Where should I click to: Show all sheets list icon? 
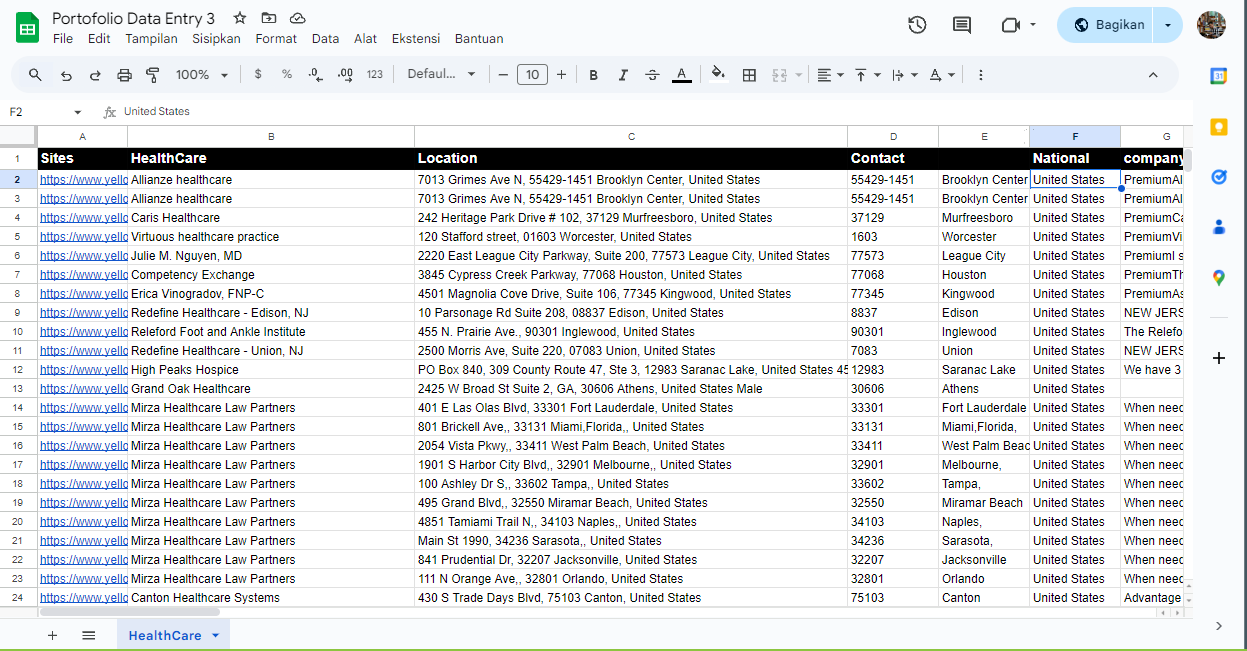(x=88, y=635)
